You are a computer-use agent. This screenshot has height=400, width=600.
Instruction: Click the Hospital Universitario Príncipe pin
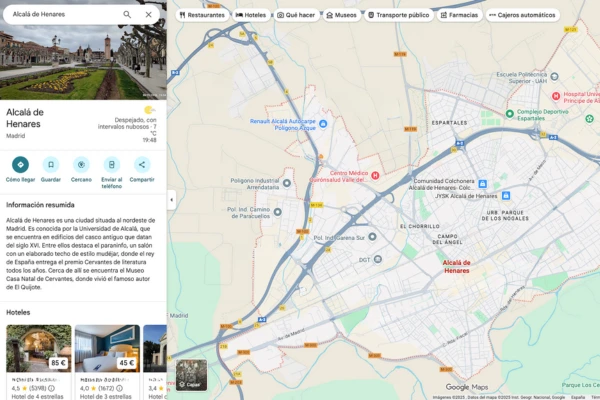556,96
